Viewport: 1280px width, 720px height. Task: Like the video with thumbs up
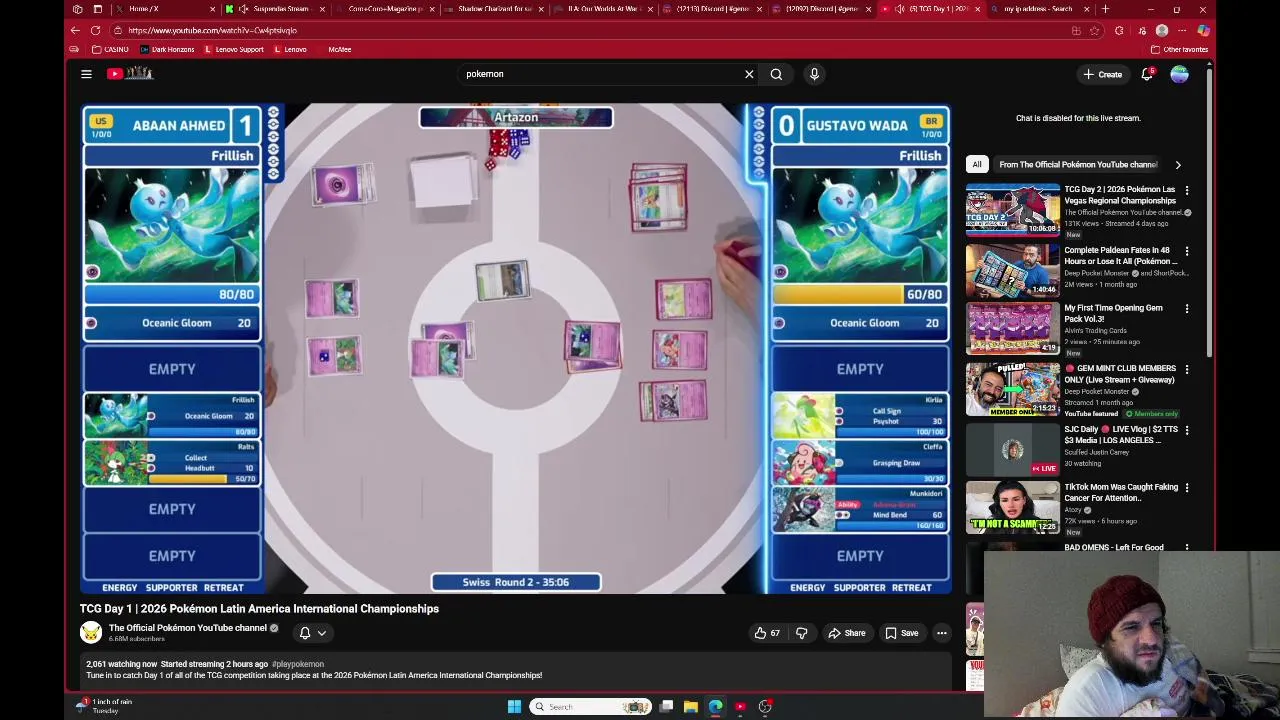pyautogui.click(x=767, y=633)
